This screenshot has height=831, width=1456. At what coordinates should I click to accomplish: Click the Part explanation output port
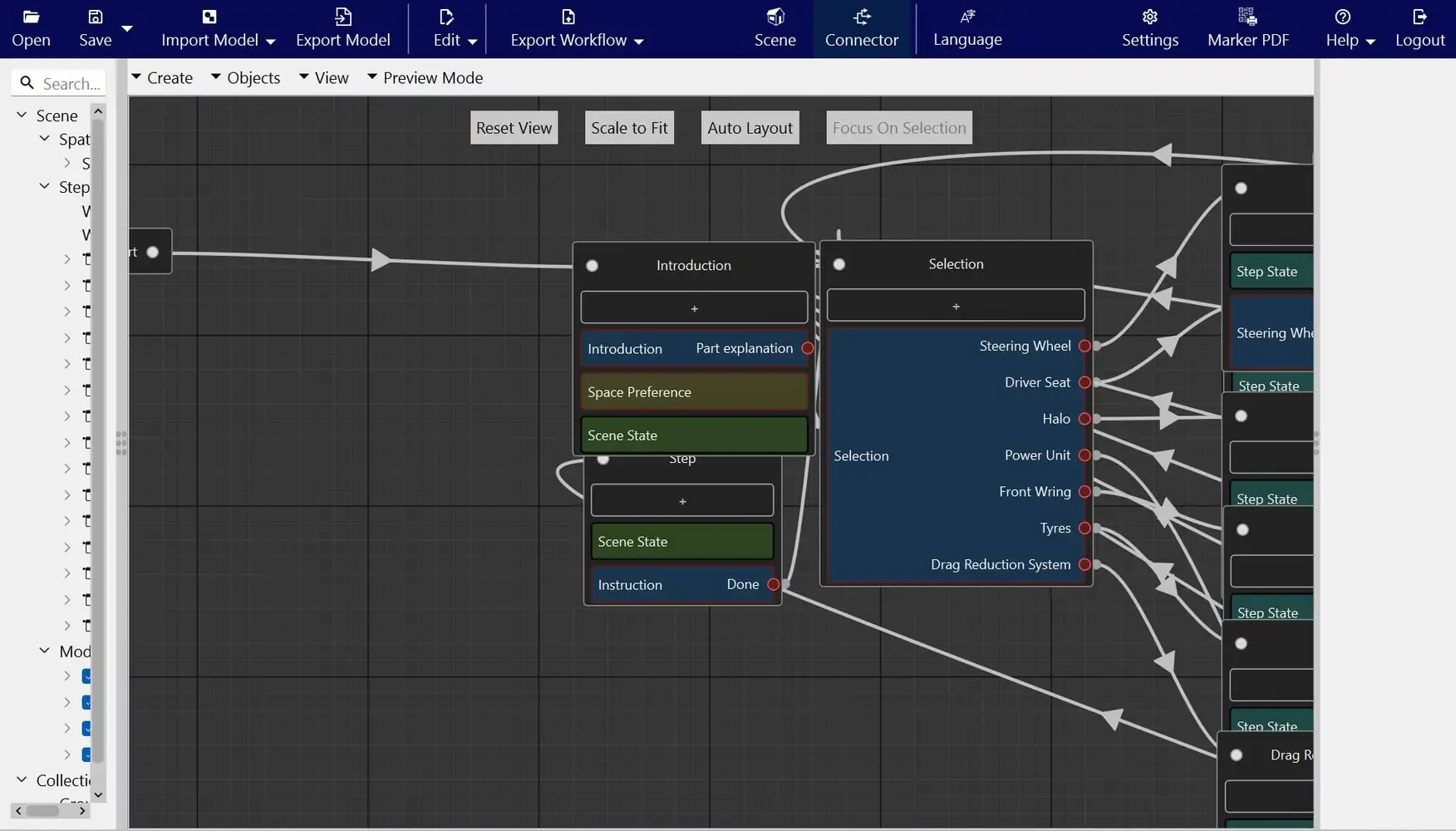[x=808, y=348]
